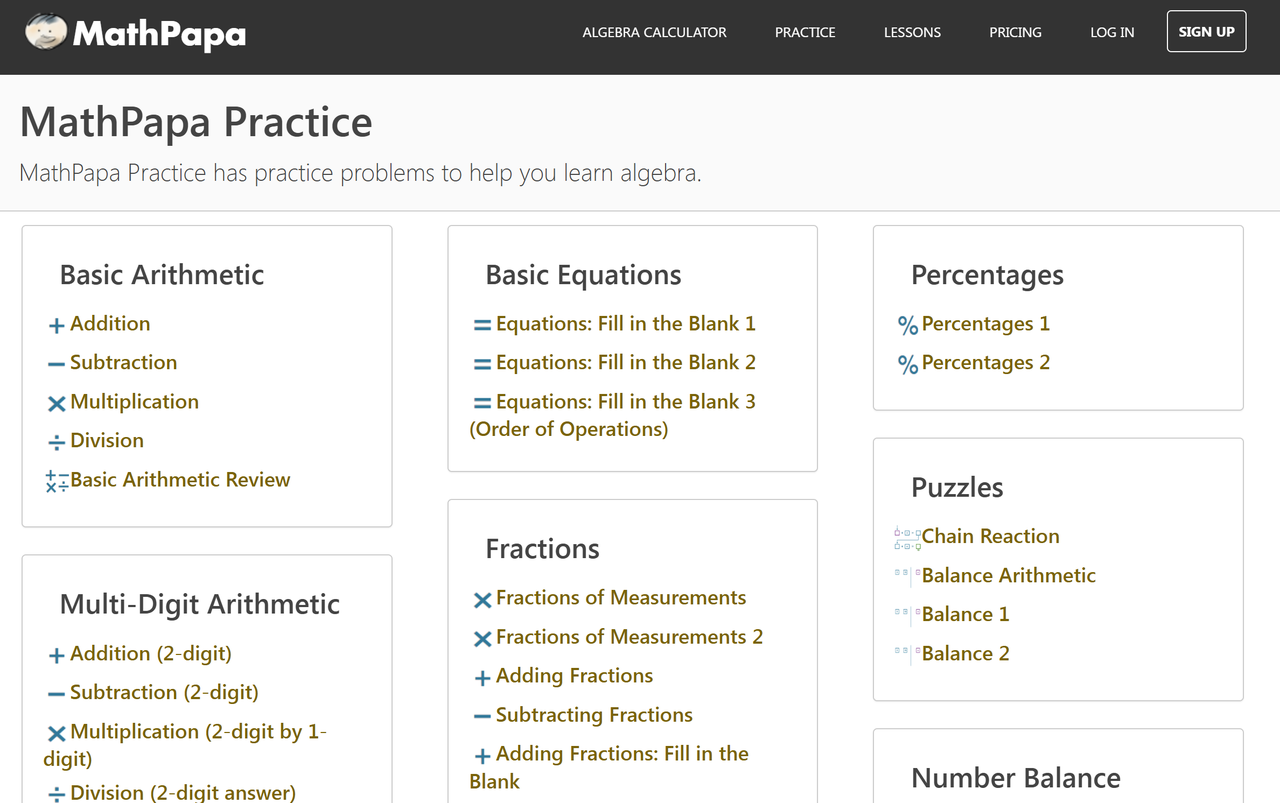Click the chain icon beside Chain Reaction
Viewport: 1280px width, 803px height.
[907, 538]
